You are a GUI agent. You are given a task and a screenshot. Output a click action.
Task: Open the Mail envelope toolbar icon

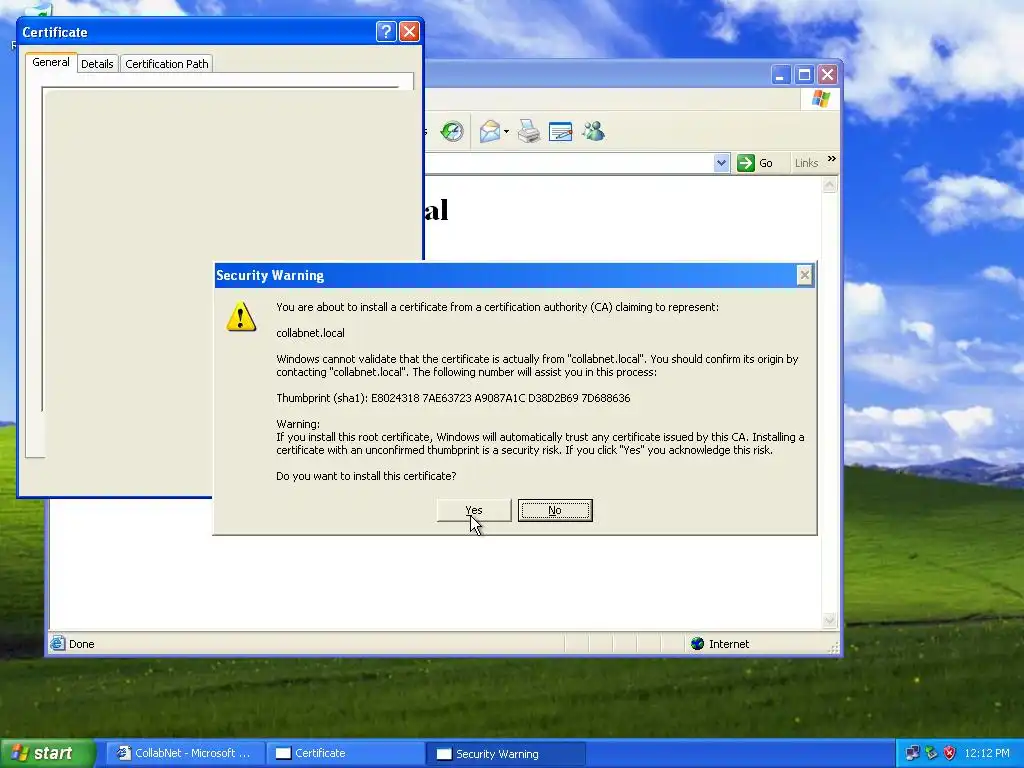490,131
